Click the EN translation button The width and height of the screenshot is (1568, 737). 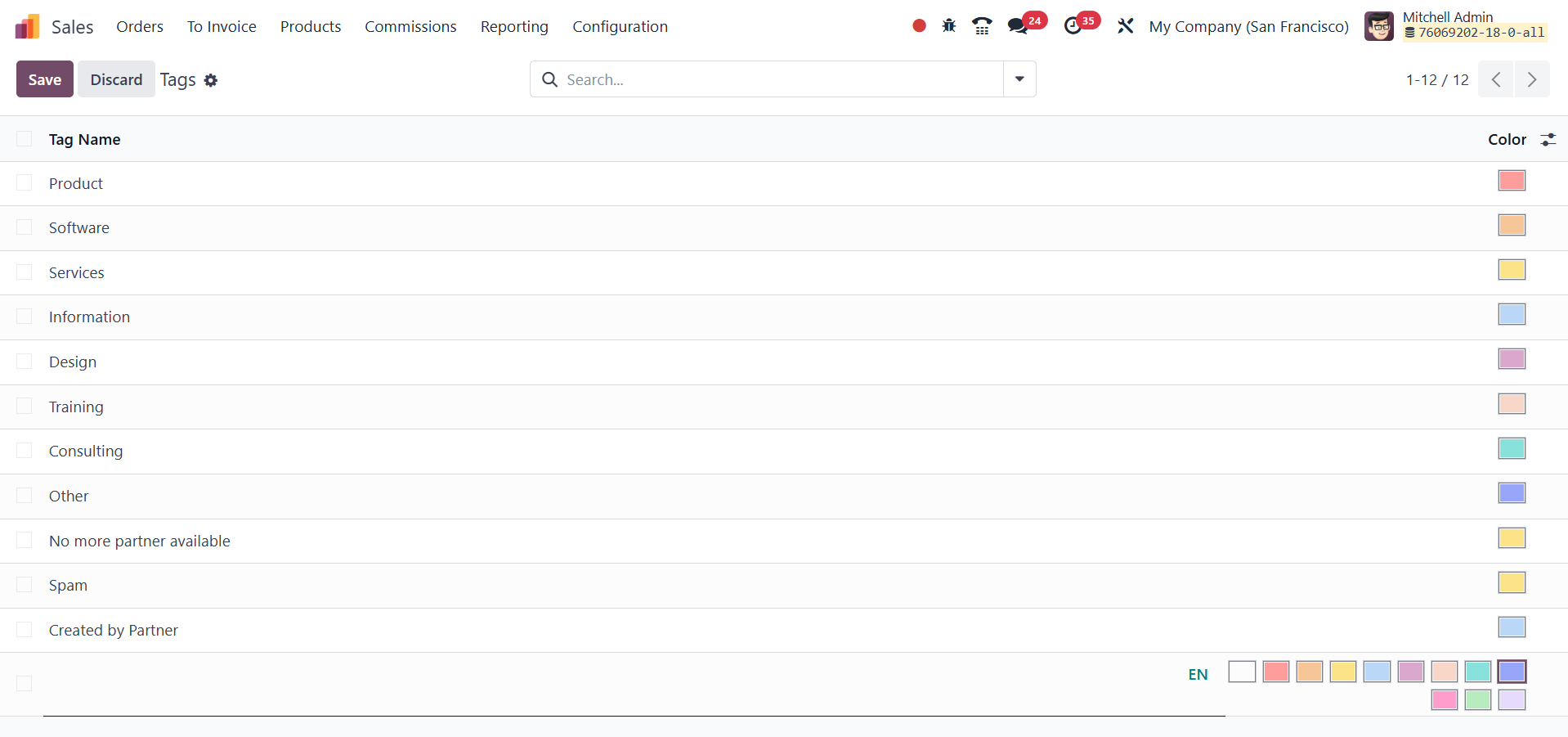[x=1198, y=675]
